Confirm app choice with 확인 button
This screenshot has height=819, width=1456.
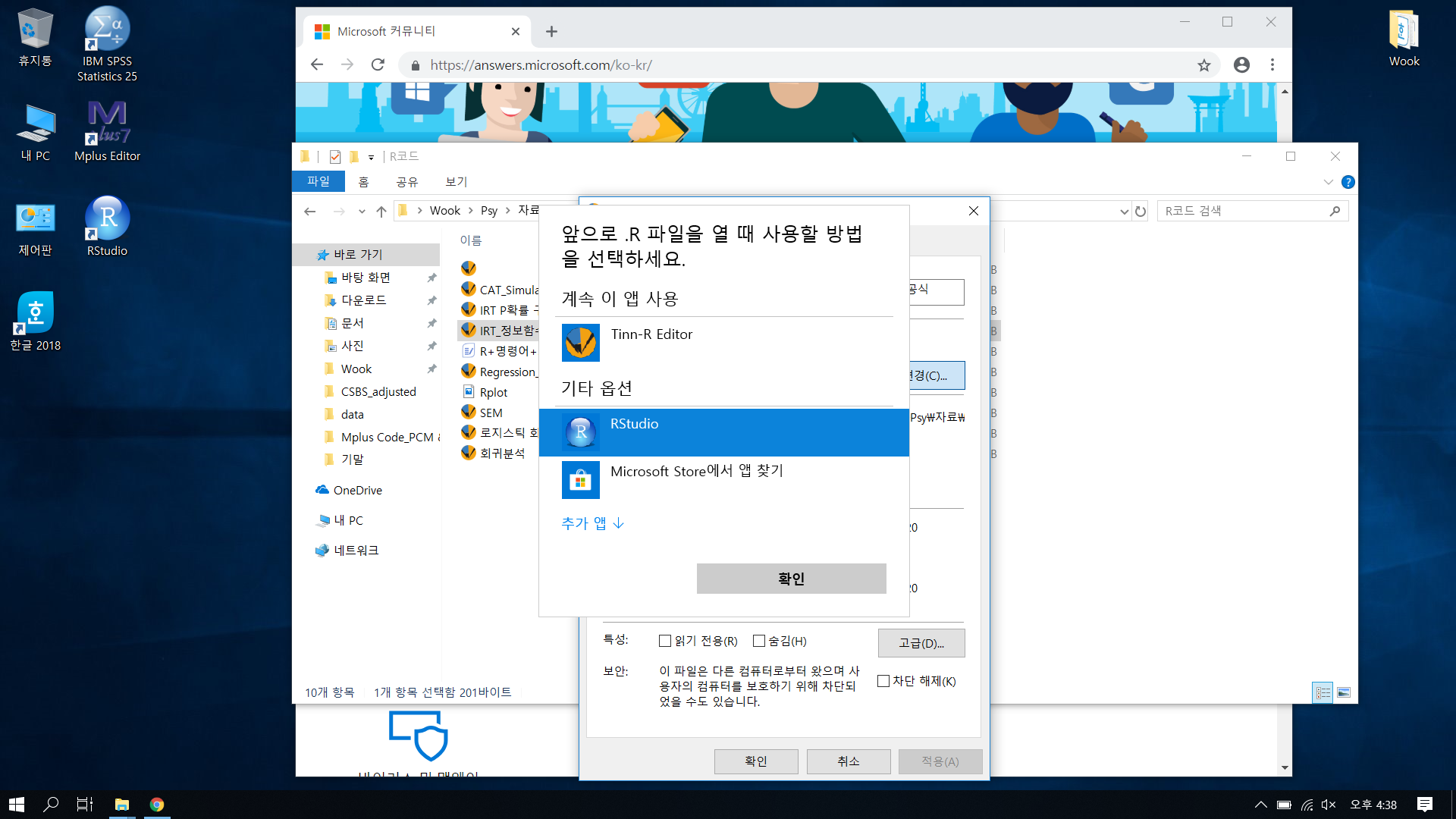pyautogui.click(x=791, y=578)
